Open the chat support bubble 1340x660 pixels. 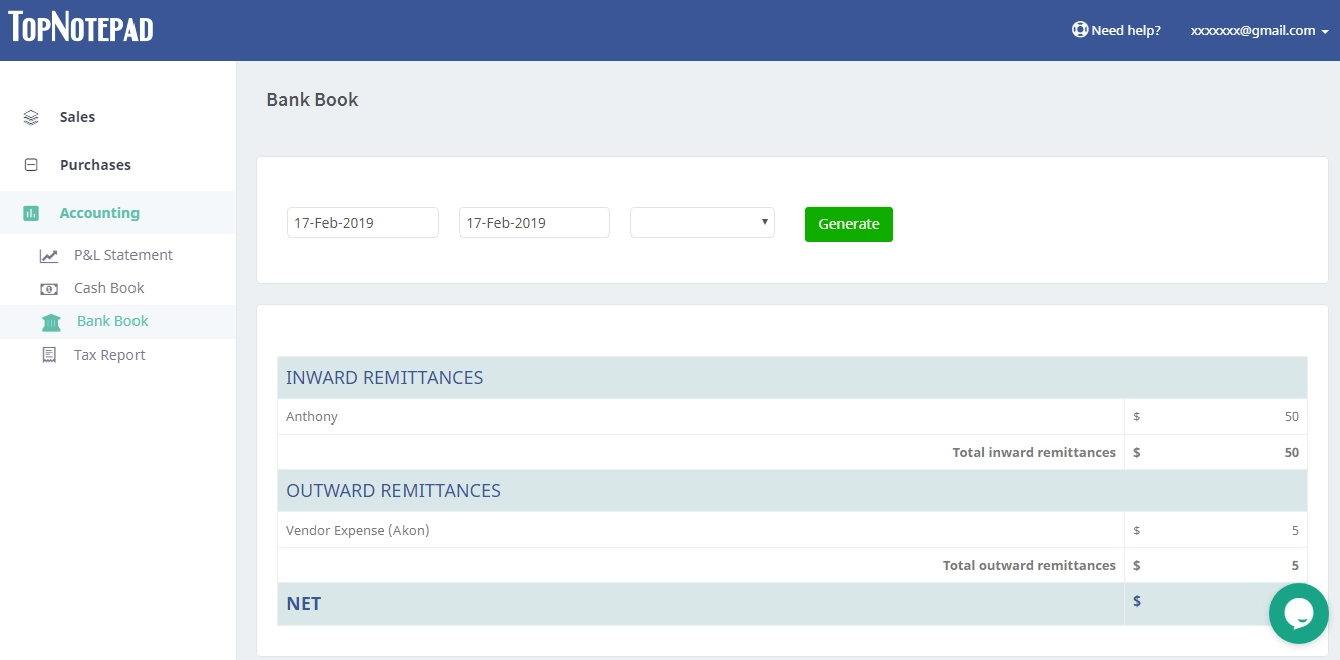point(1298,613)
